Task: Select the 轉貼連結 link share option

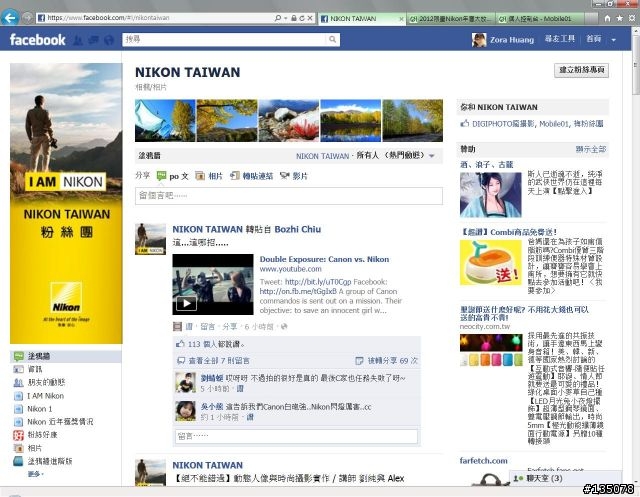Action: pos(251,176)
